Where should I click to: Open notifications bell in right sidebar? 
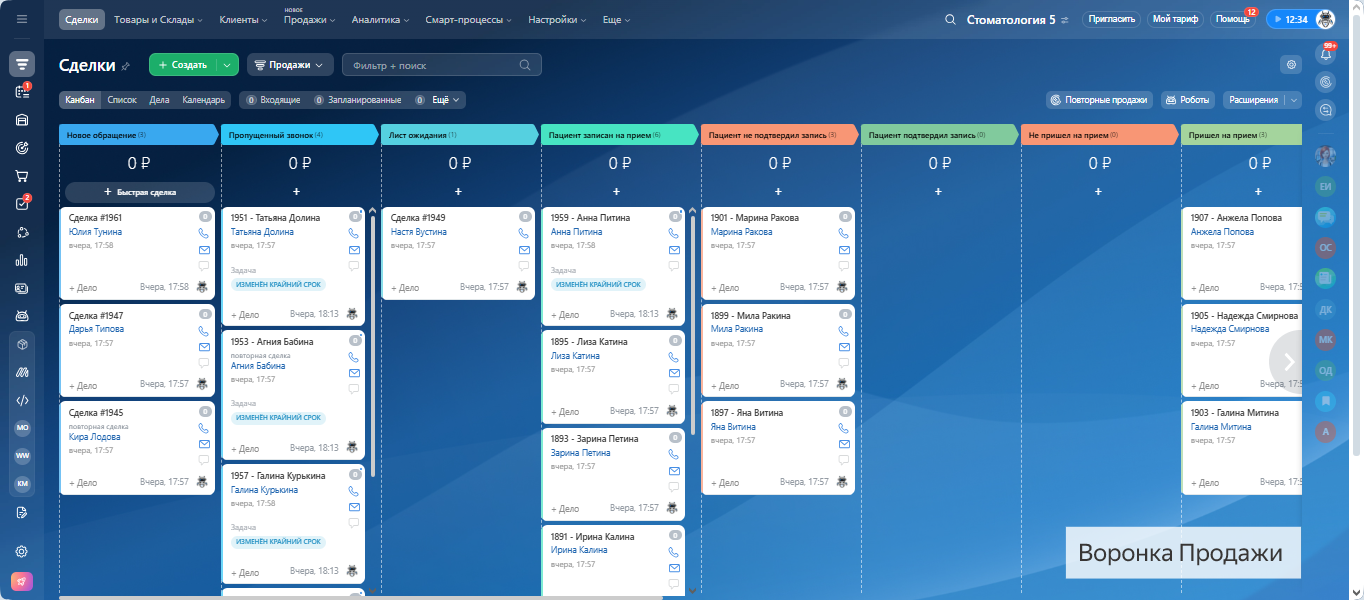click(1327, 54)
